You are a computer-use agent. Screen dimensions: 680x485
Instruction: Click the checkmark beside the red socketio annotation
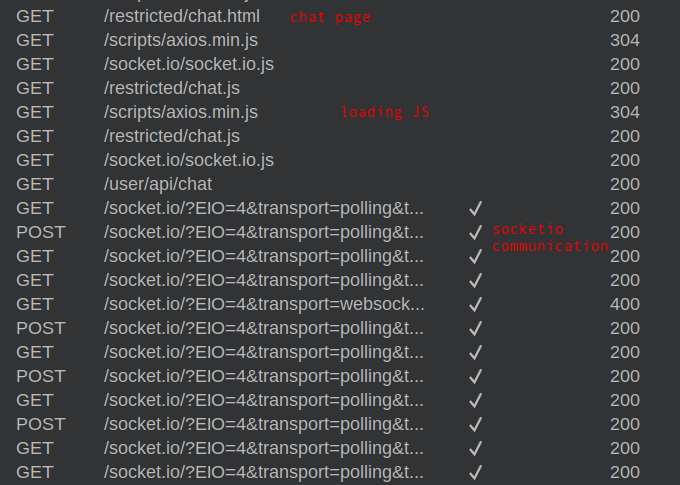[475, 232]
